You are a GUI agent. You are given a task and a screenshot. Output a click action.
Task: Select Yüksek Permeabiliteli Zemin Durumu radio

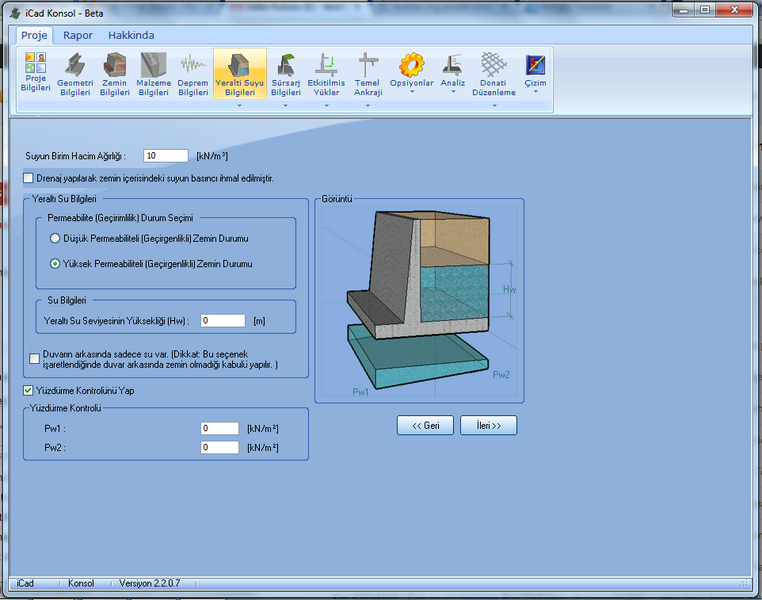pyautogui.click(x=55, y=264)
